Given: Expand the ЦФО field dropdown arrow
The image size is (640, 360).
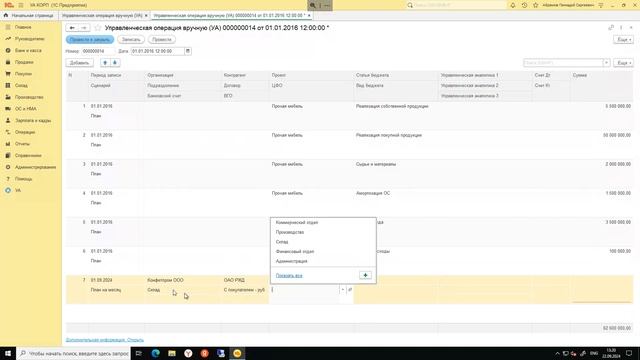Looking at the screenshot, I should coord(342,290).
